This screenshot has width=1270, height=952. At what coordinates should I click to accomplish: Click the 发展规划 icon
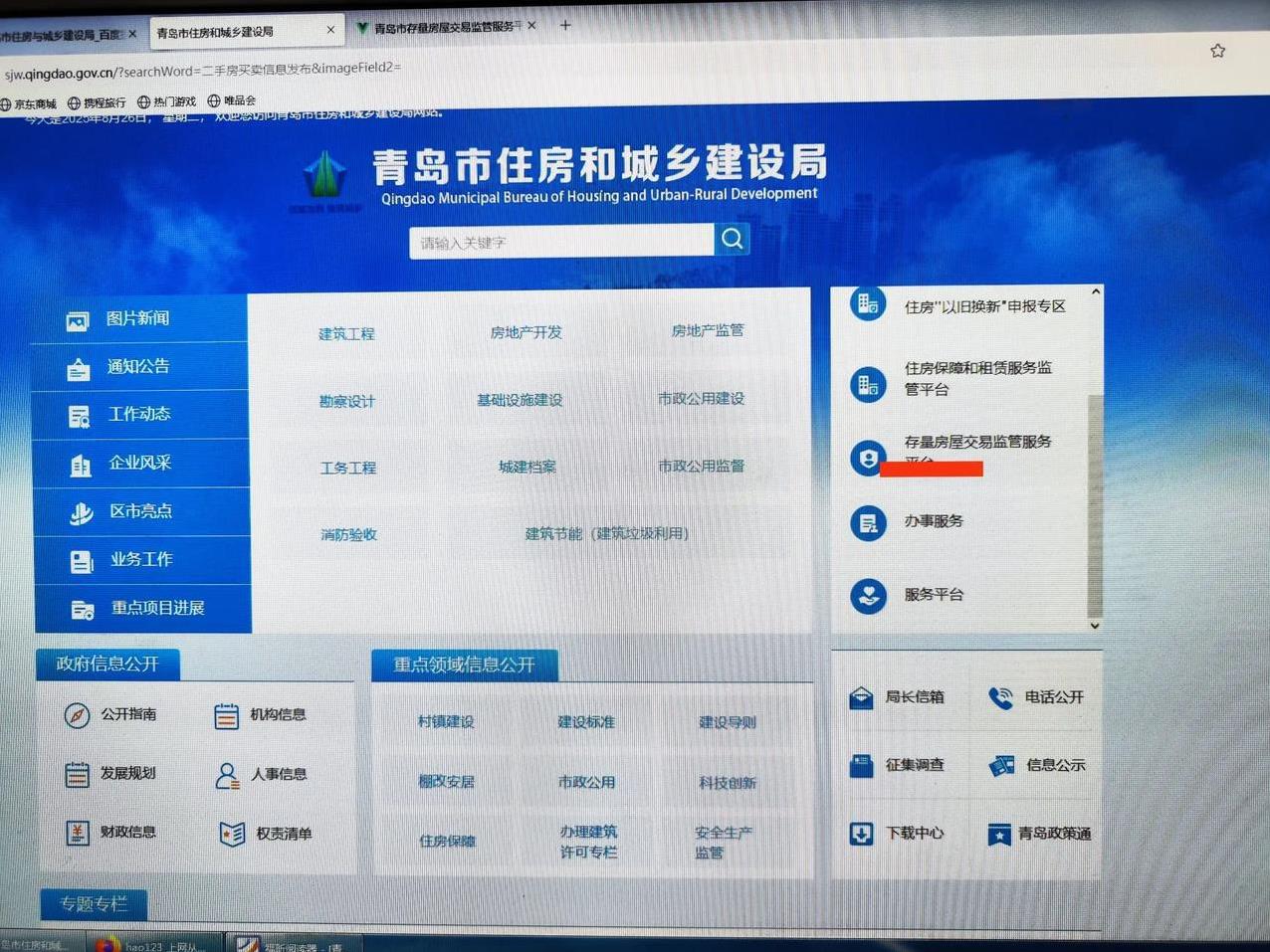pos(77,774)
